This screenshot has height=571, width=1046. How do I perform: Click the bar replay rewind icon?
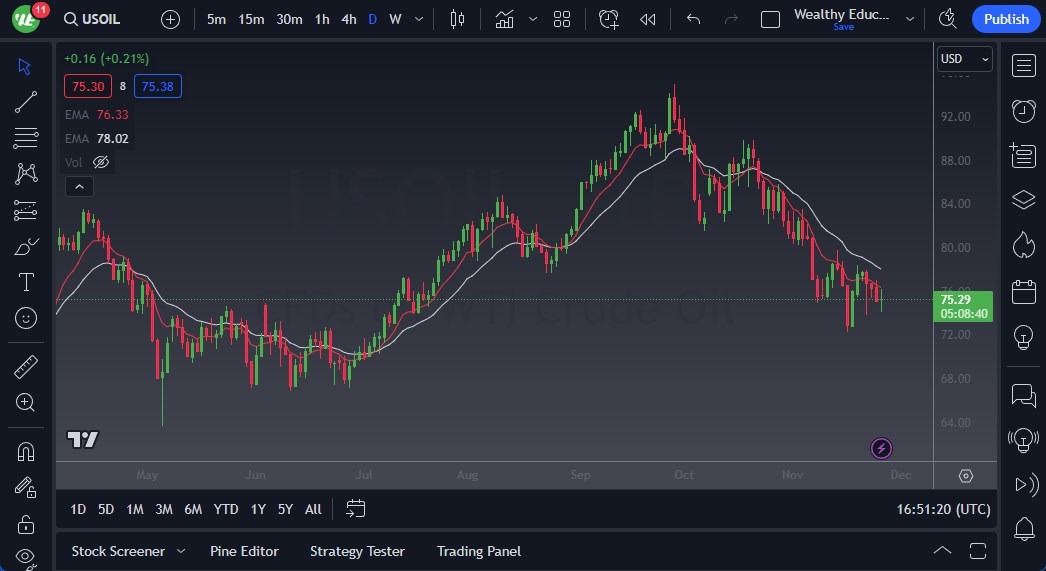tap(648, 19)
